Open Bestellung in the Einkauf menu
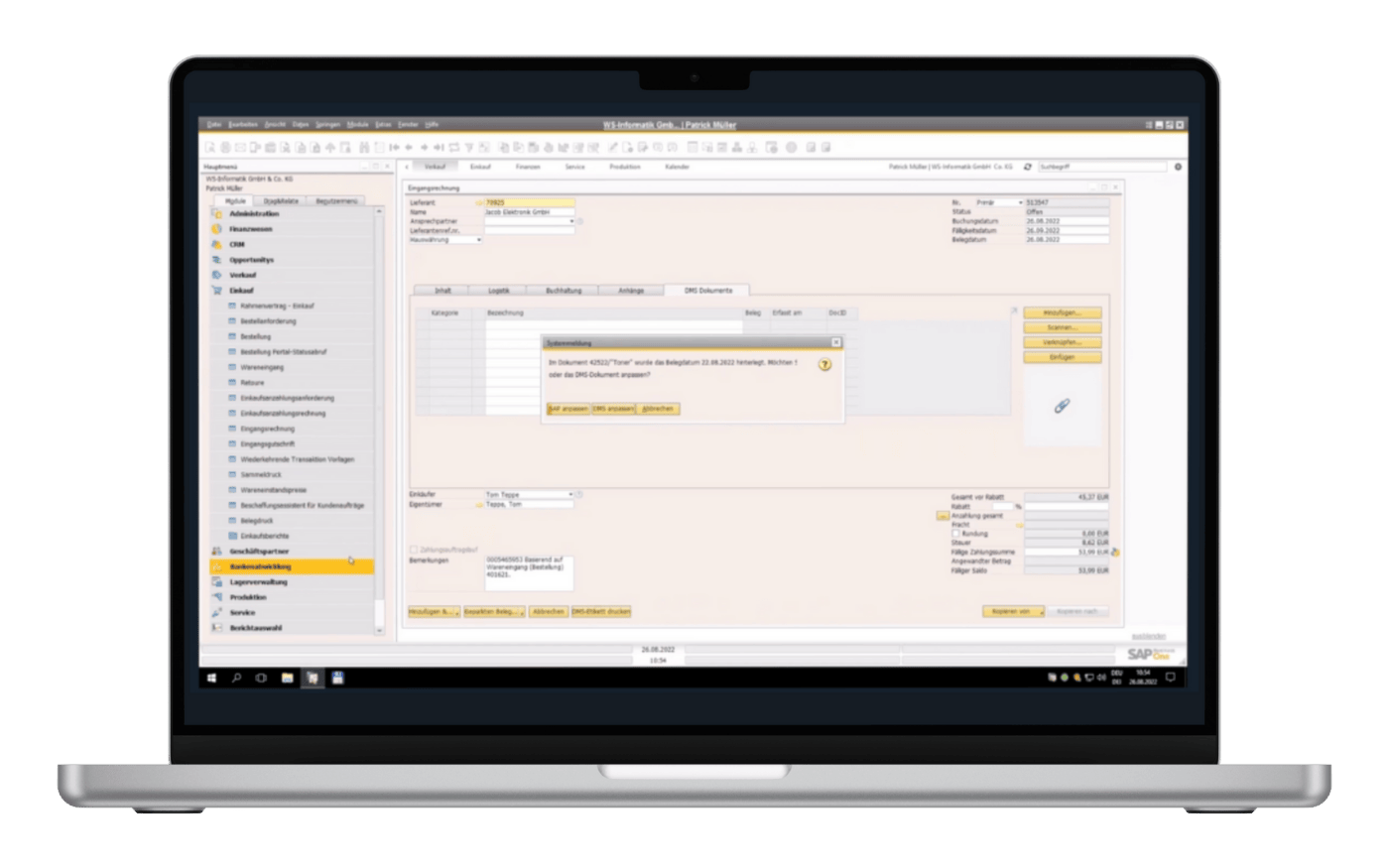The width and height of the screenshot is (1389, 868). click(x=255, y=336)
